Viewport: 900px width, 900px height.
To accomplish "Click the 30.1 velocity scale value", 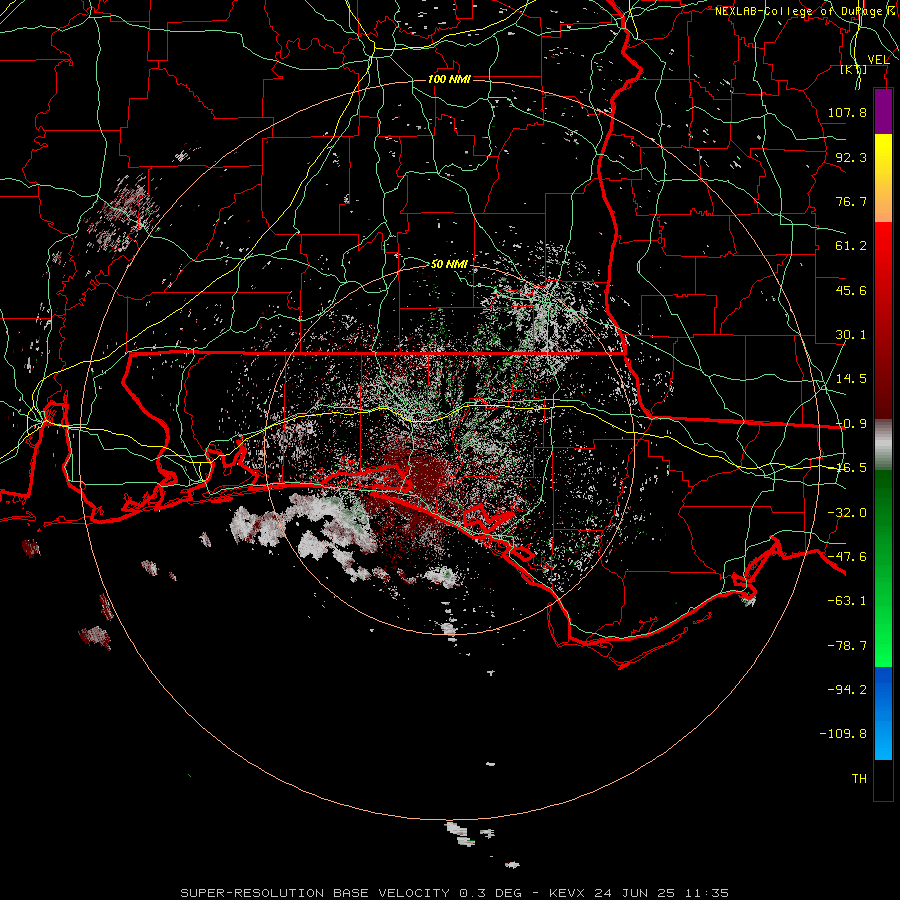I will click(x=851, y=335).
